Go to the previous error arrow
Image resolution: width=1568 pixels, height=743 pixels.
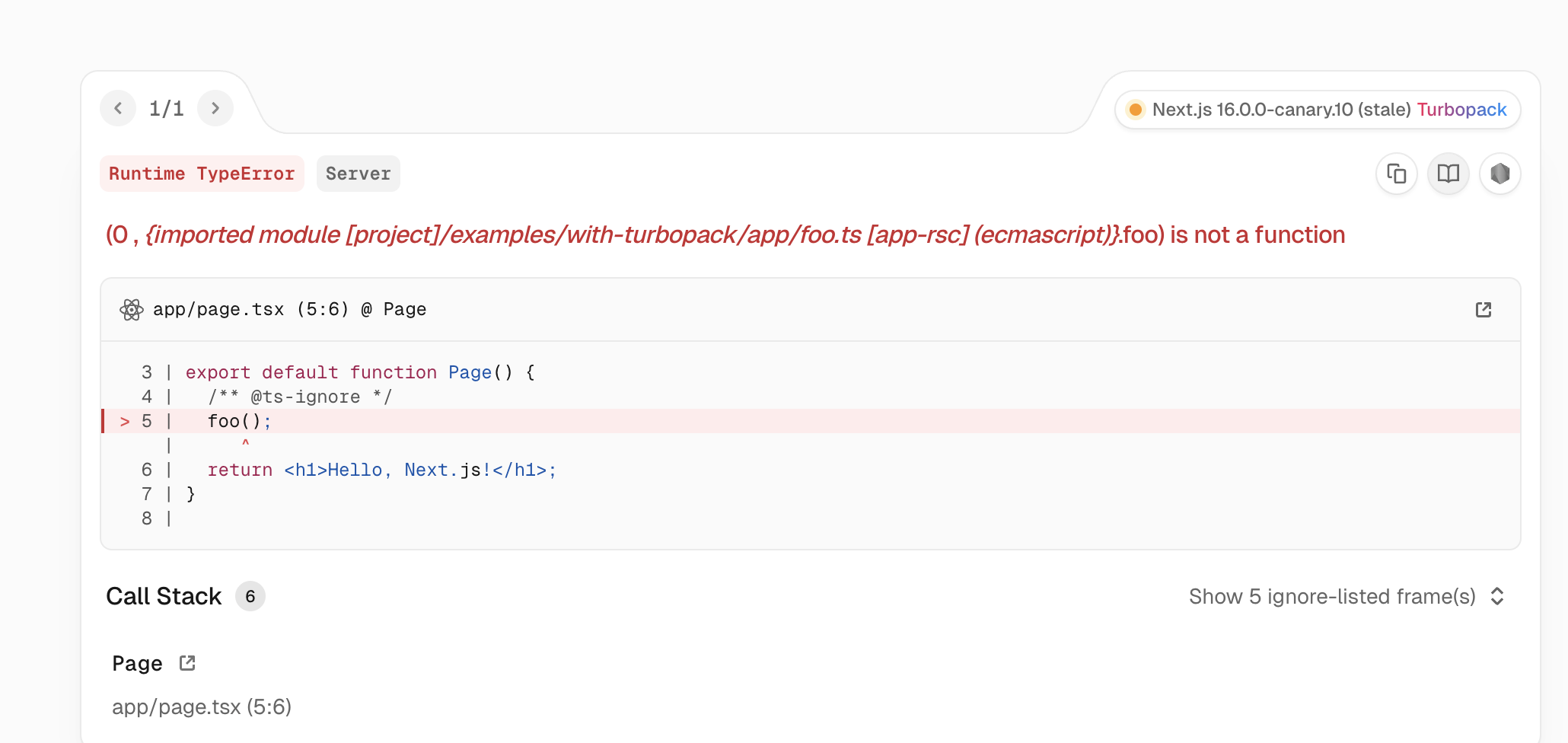click(118, 109)
